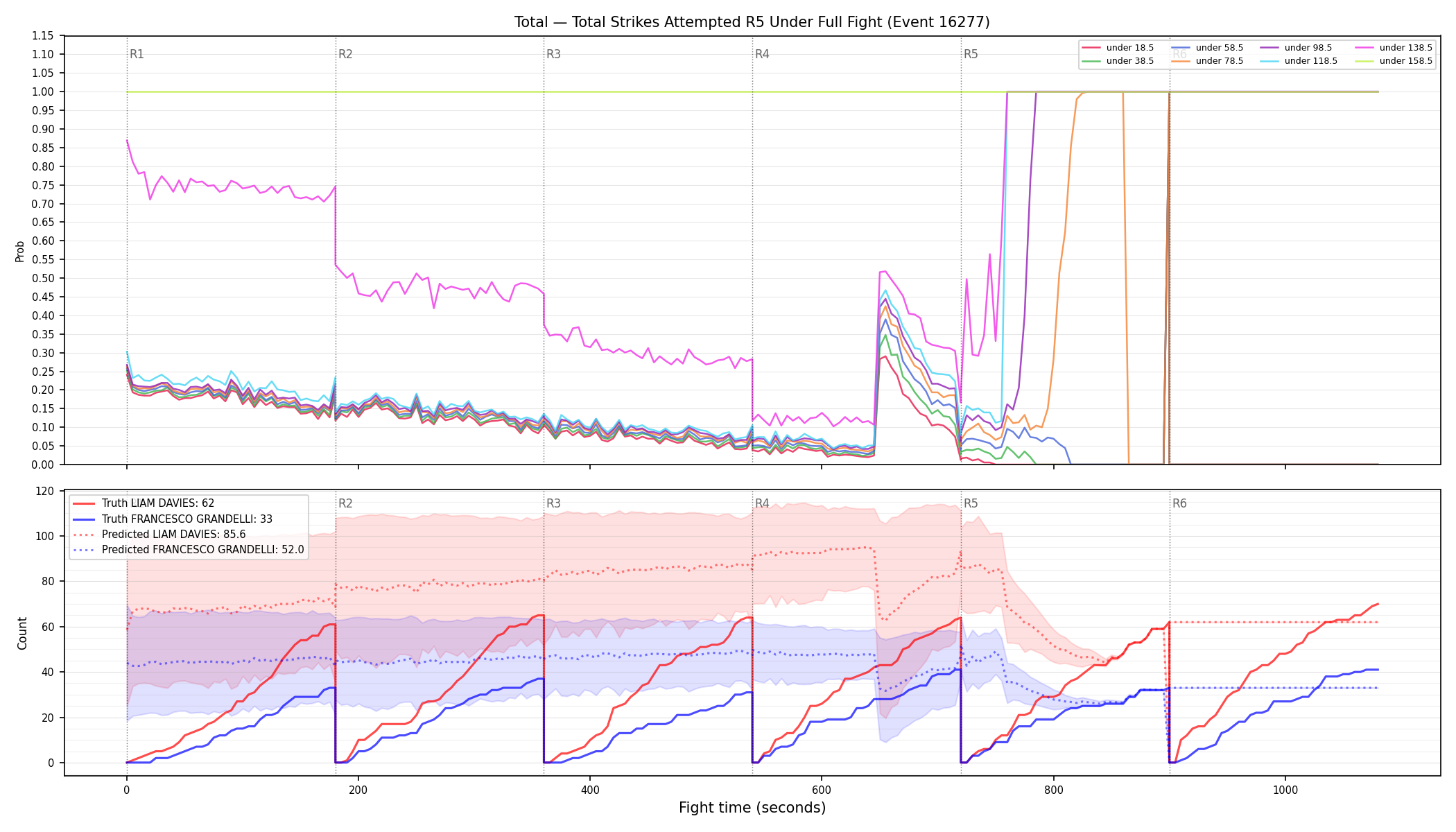Click the R5 round marker in count chart
Image resolution: width=1456 pixels, height=832 pixels.
point(971,503)
